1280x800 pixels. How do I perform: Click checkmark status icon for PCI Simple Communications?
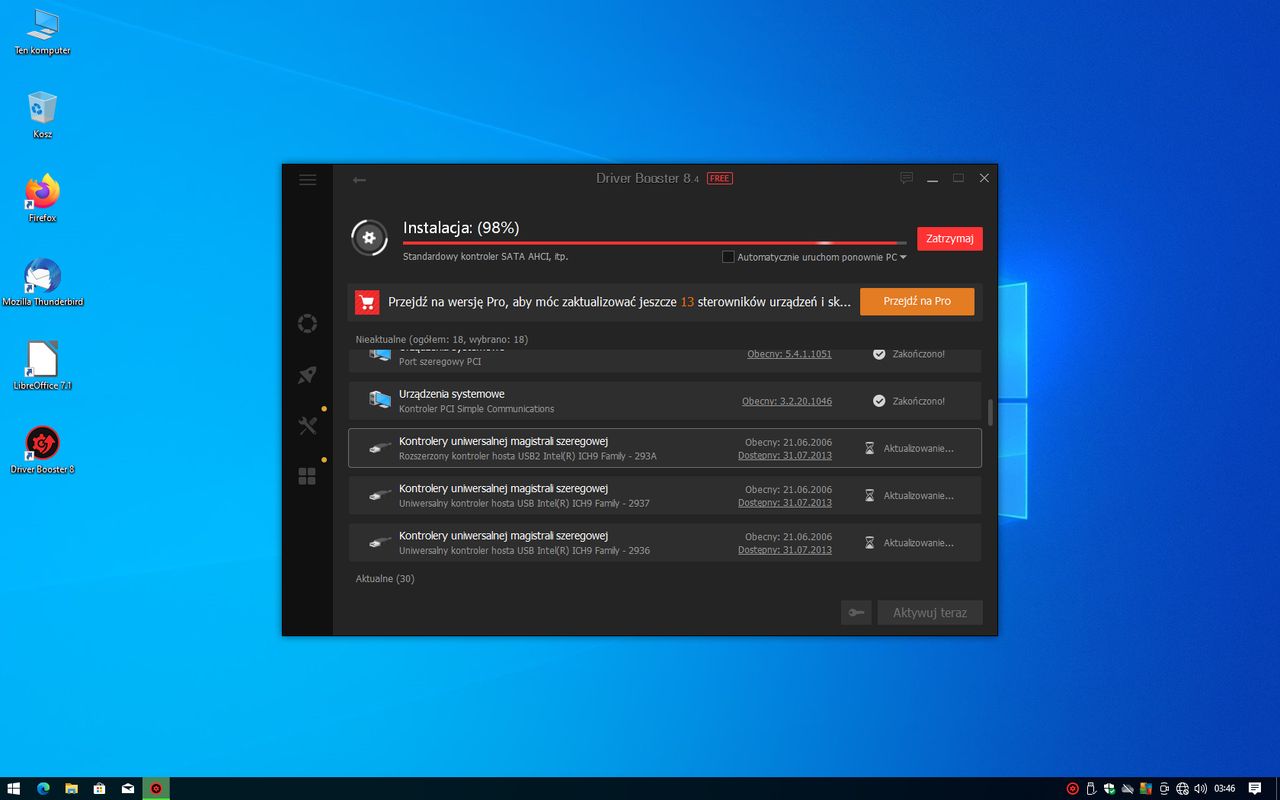pos(879,401)
